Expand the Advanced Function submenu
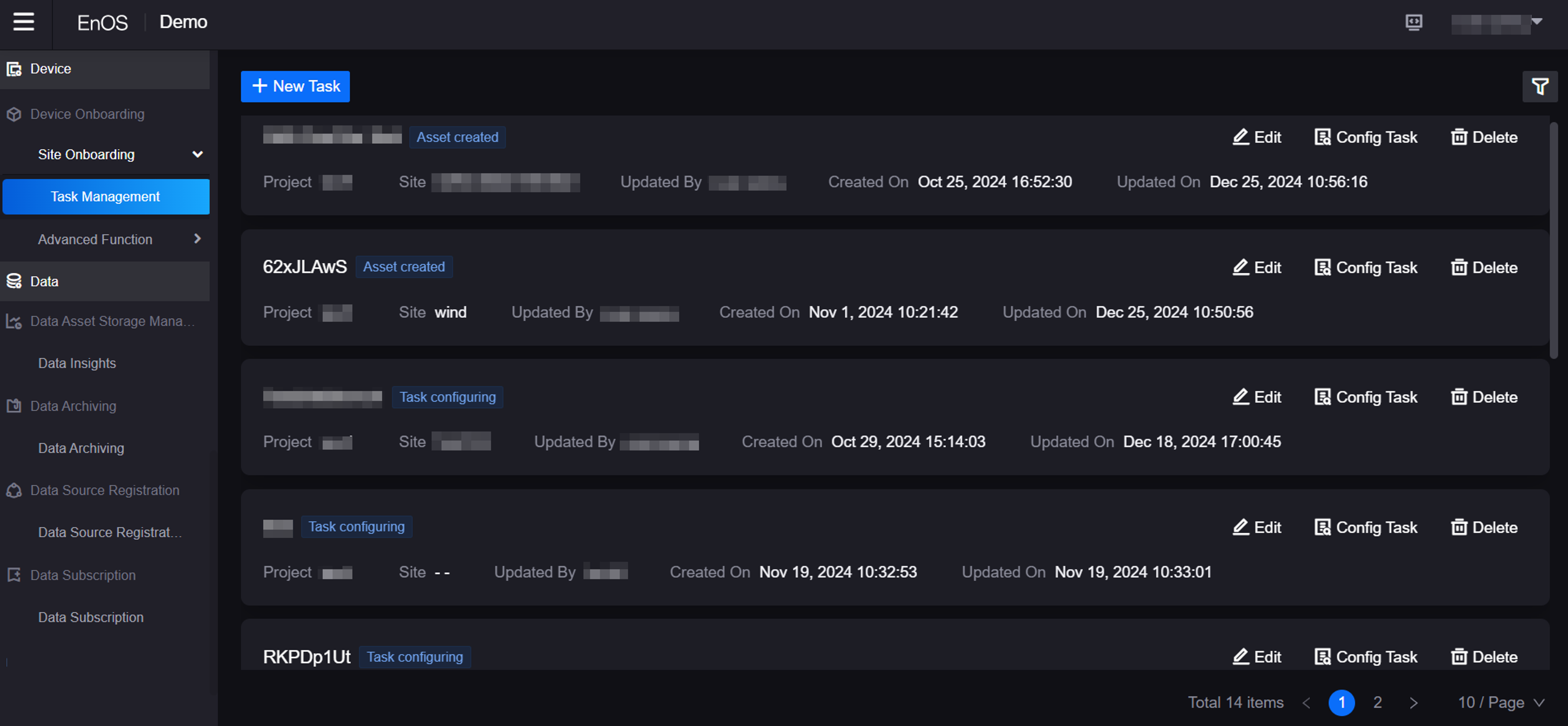The width and height of the screenshot is (1568, 726). 197,239
